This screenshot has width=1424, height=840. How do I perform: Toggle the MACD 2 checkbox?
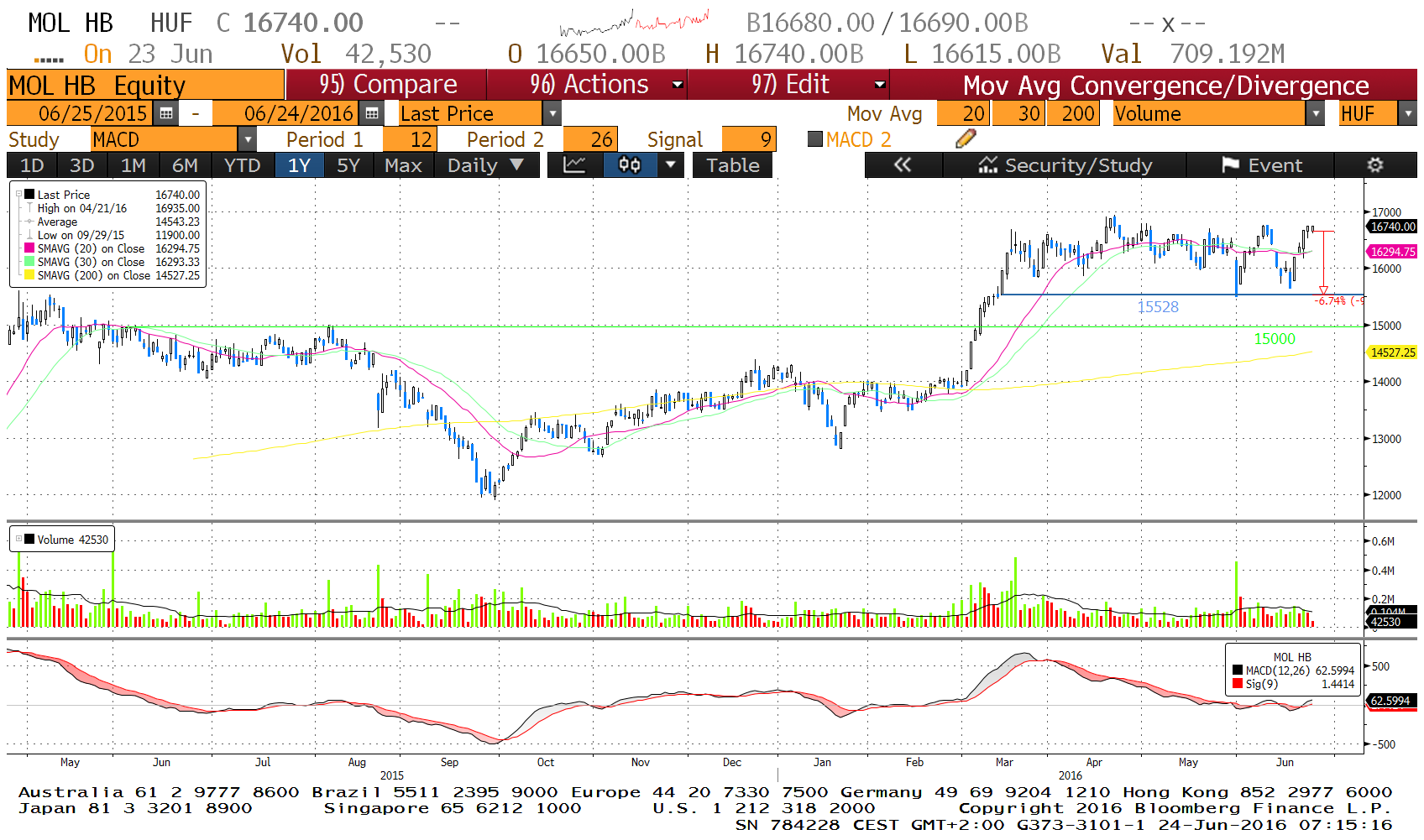pyautogui.click(x=814, y=139)
